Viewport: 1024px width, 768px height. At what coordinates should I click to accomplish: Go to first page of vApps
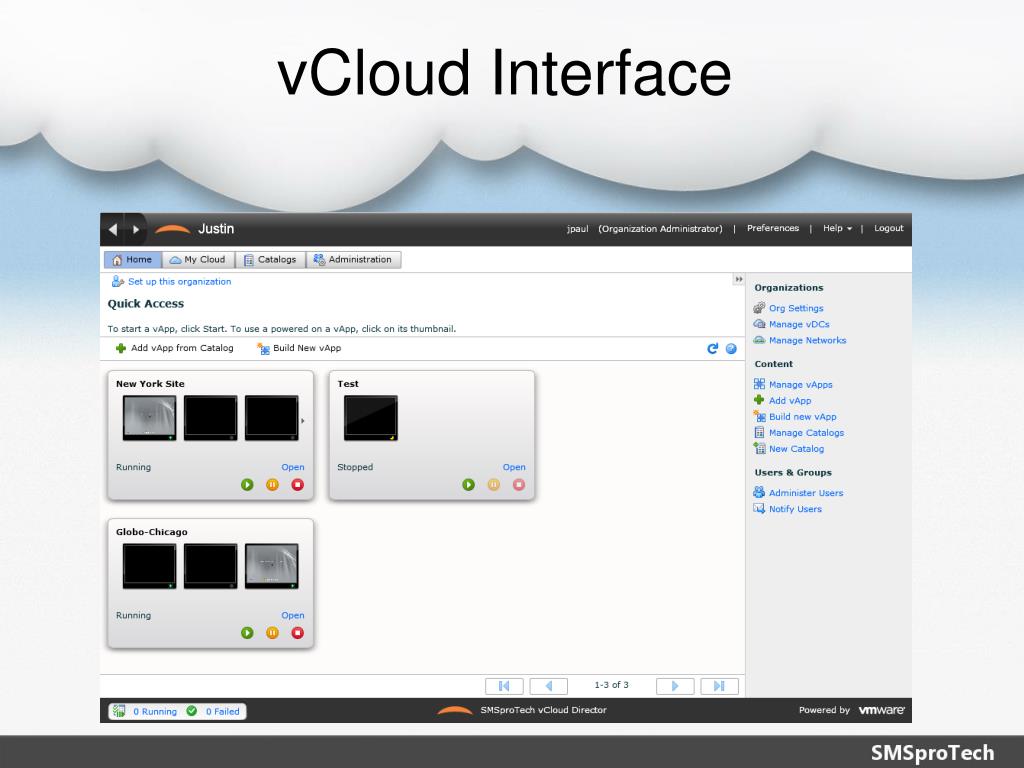click(x=504, y=686)
